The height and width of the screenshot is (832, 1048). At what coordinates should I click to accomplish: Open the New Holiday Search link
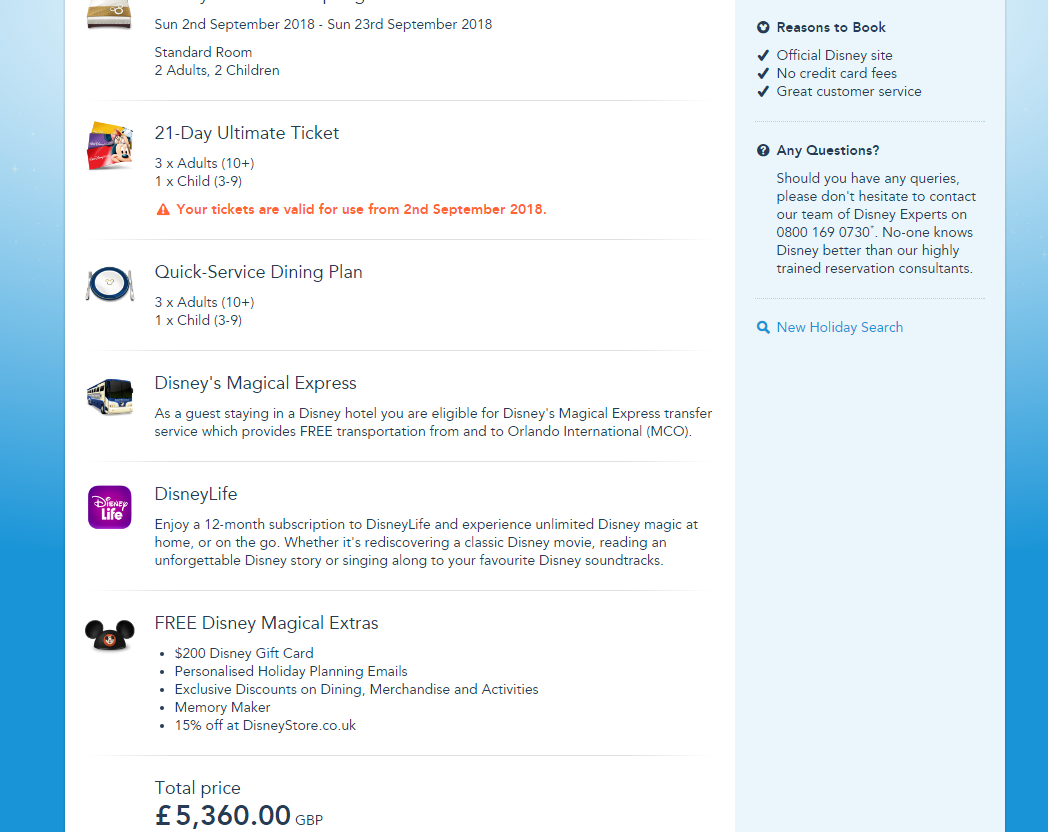pos(839,327)
